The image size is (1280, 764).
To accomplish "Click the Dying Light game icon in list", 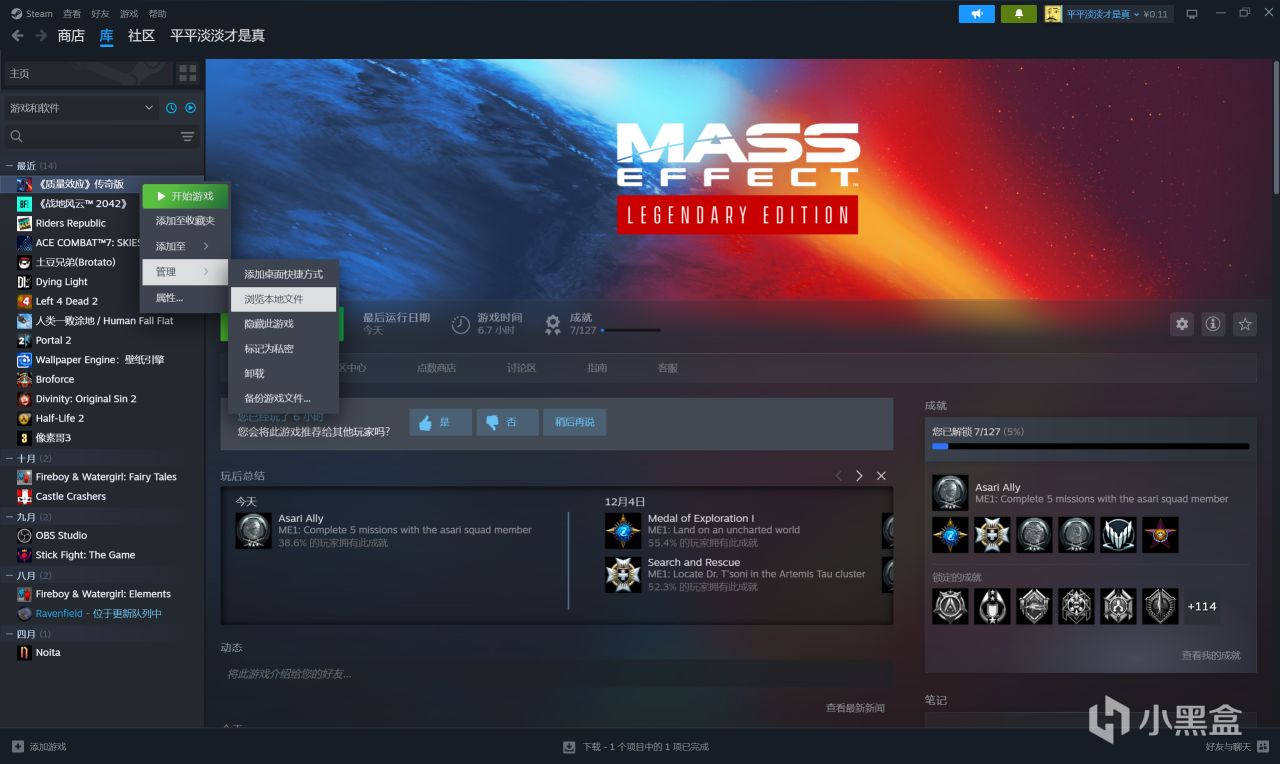I will (25, 282).
